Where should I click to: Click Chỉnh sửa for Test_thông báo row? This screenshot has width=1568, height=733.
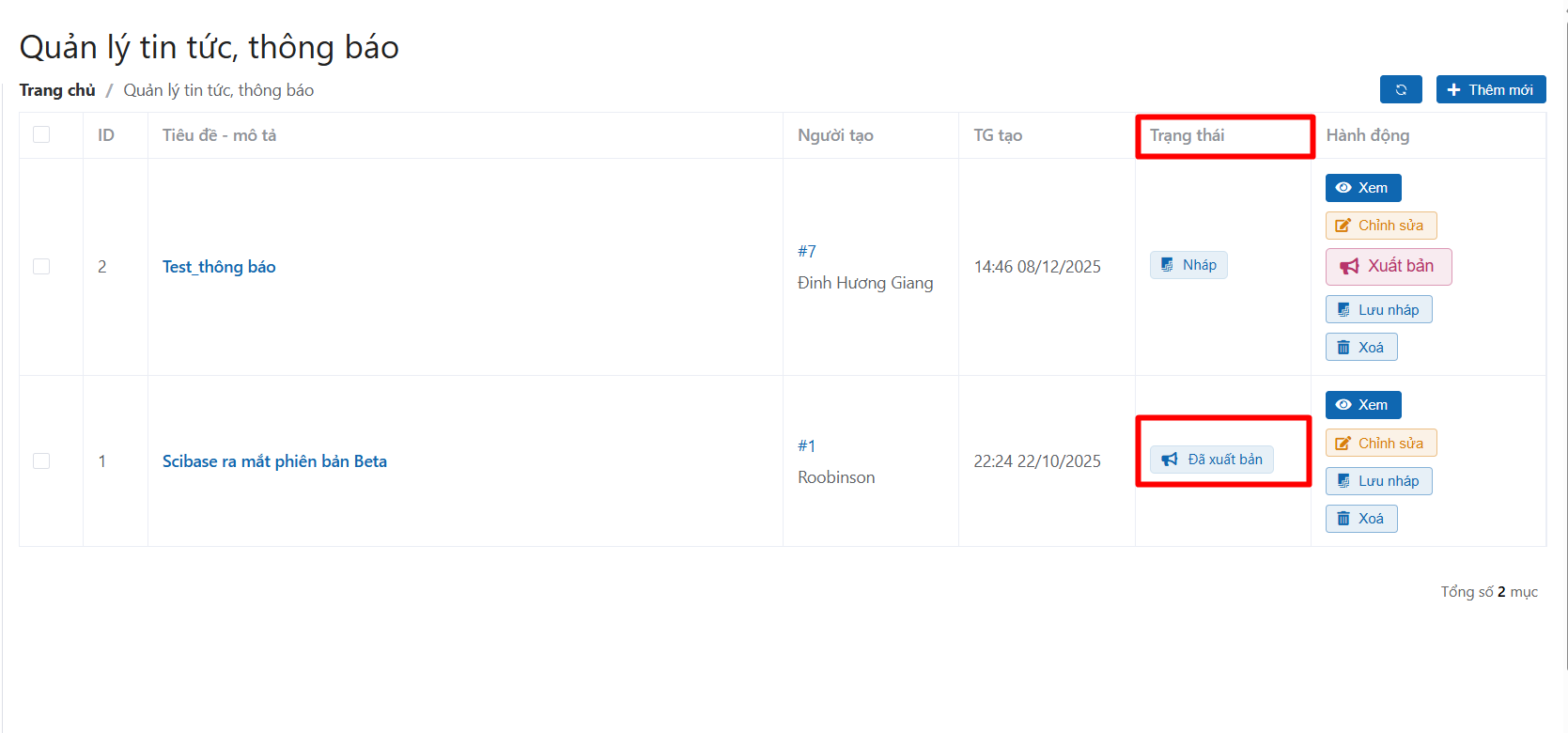coord(1380,226)
